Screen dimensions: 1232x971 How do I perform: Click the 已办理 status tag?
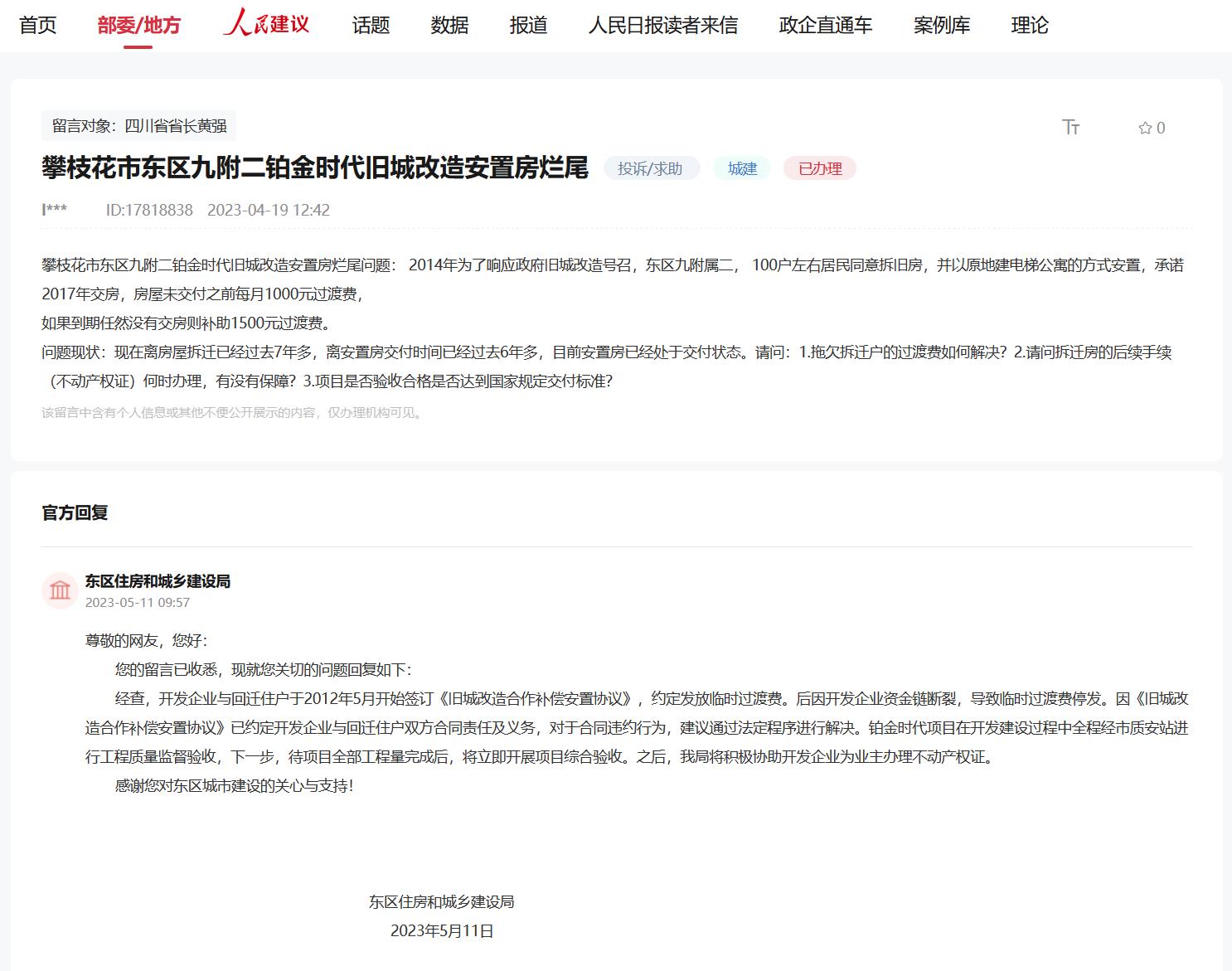pyautogui.click(x=820, y=168)
